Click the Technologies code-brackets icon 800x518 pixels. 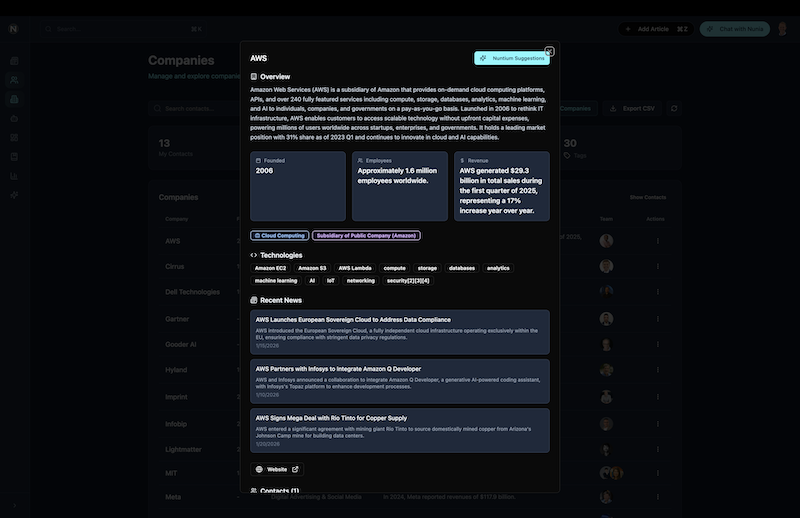[254, 255]
